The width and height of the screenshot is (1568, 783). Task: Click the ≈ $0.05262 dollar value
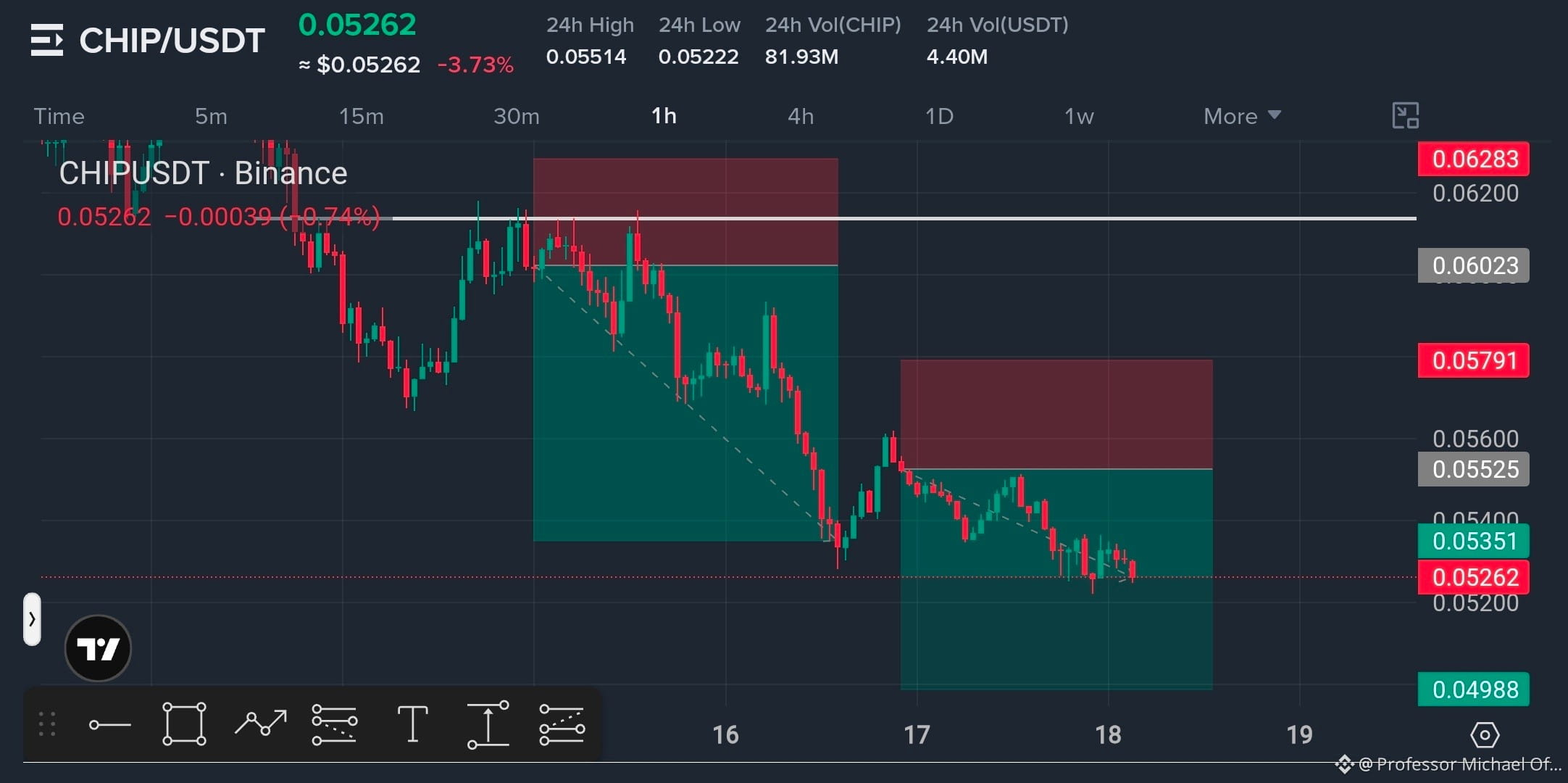pyautogui.click(x=359, y=65)
